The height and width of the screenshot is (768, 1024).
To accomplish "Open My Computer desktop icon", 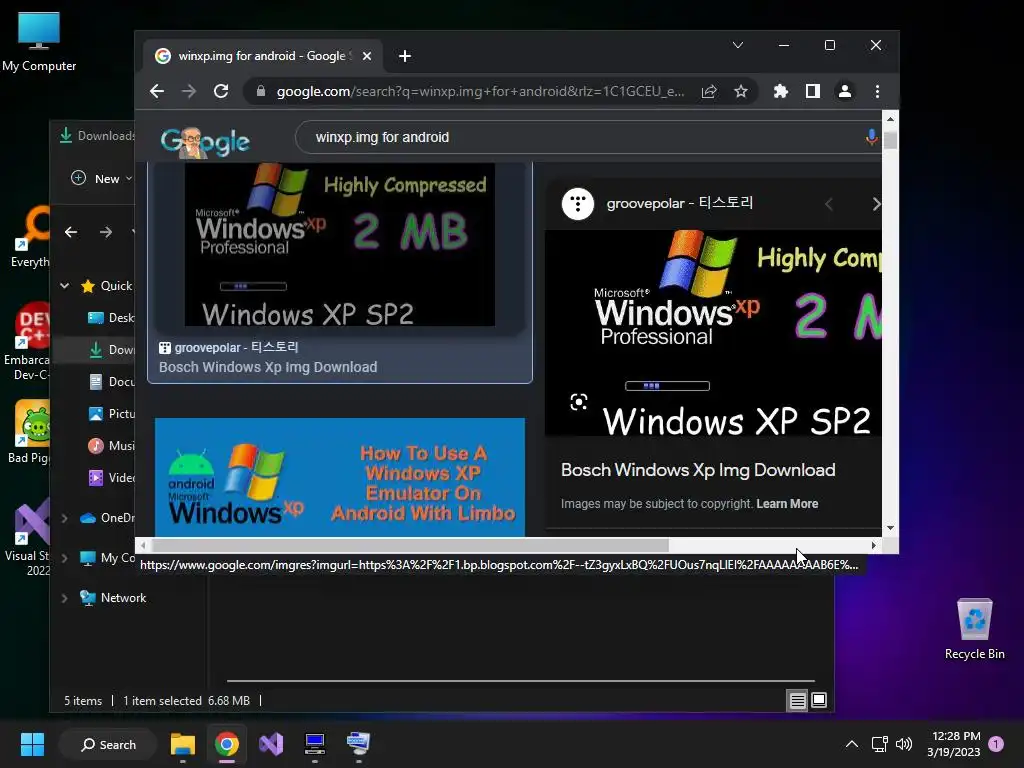I will pos(39,41).
